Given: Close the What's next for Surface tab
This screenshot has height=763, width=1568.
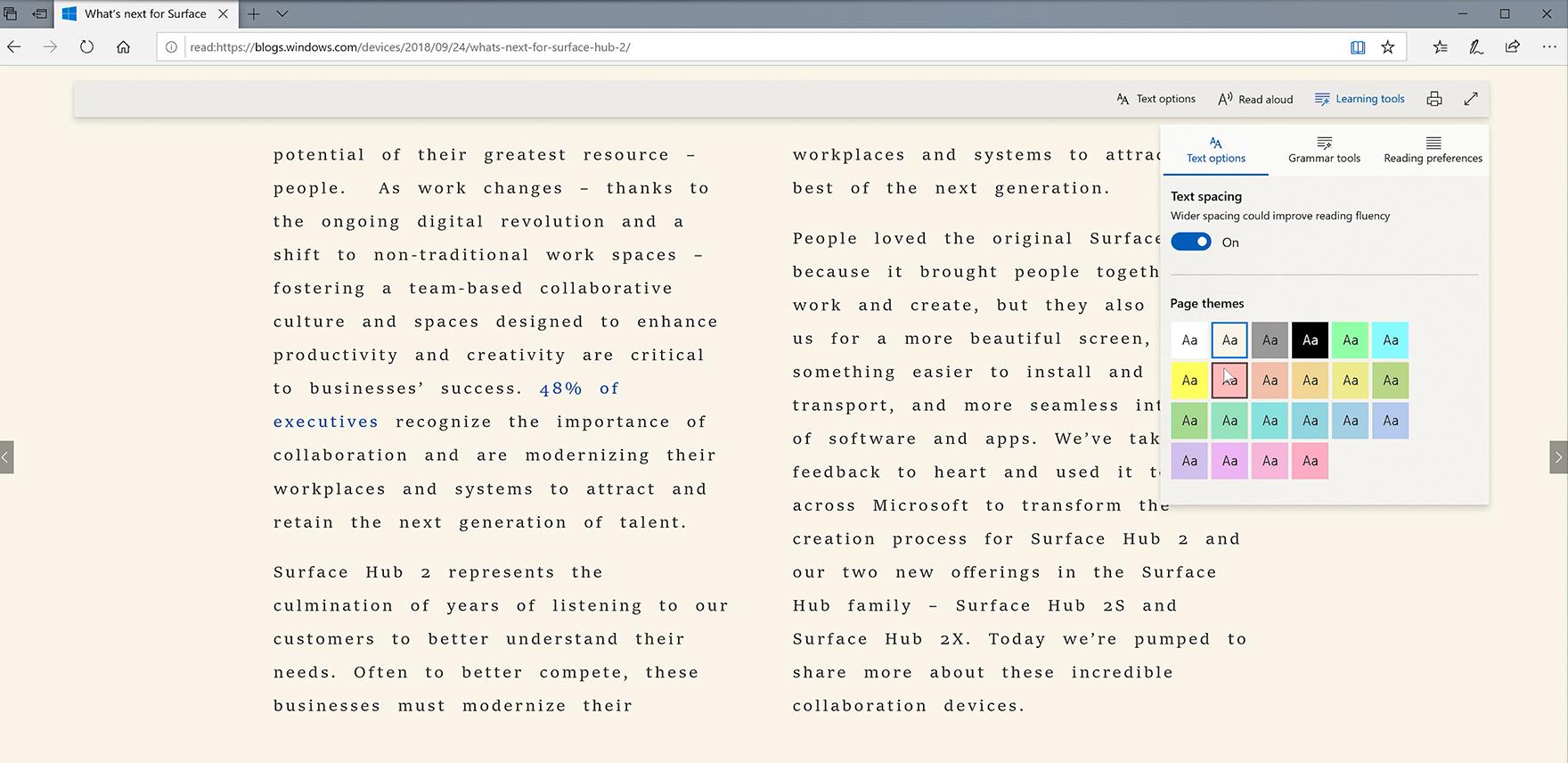Looking at the screenshot, I should click(x=224, y=13).
